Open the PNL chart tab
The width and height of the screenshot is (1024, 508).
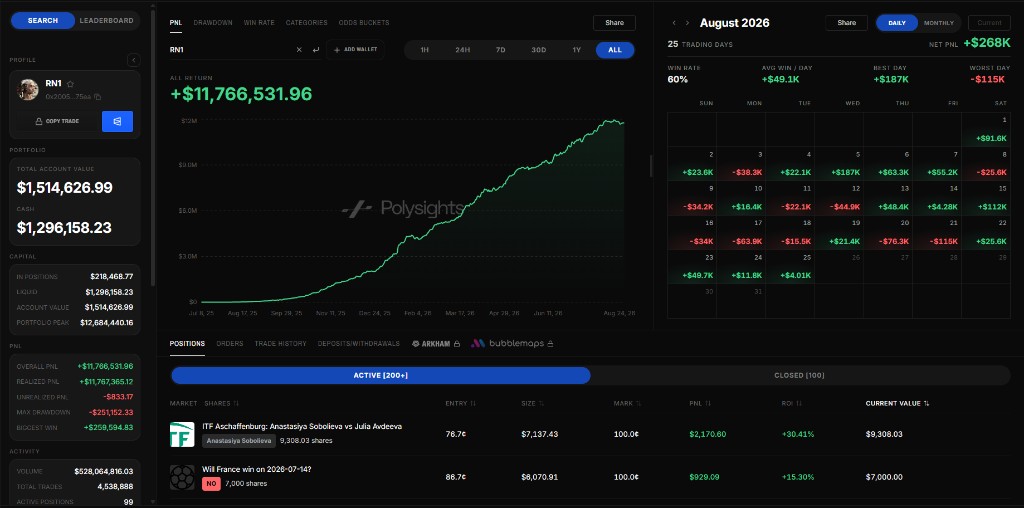176,23
